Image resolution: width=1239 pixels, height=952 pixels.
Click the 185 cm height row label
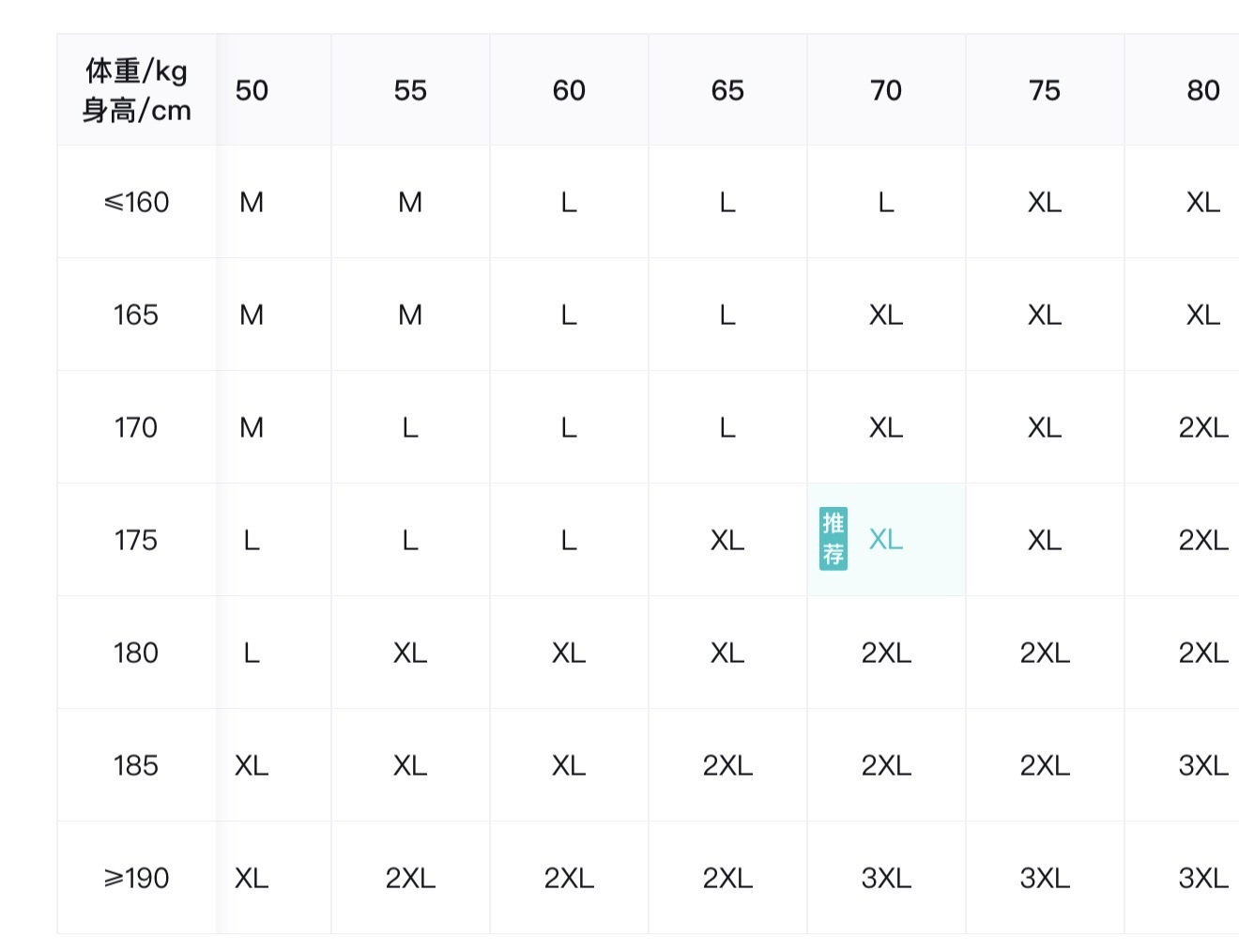pos(137,765)
